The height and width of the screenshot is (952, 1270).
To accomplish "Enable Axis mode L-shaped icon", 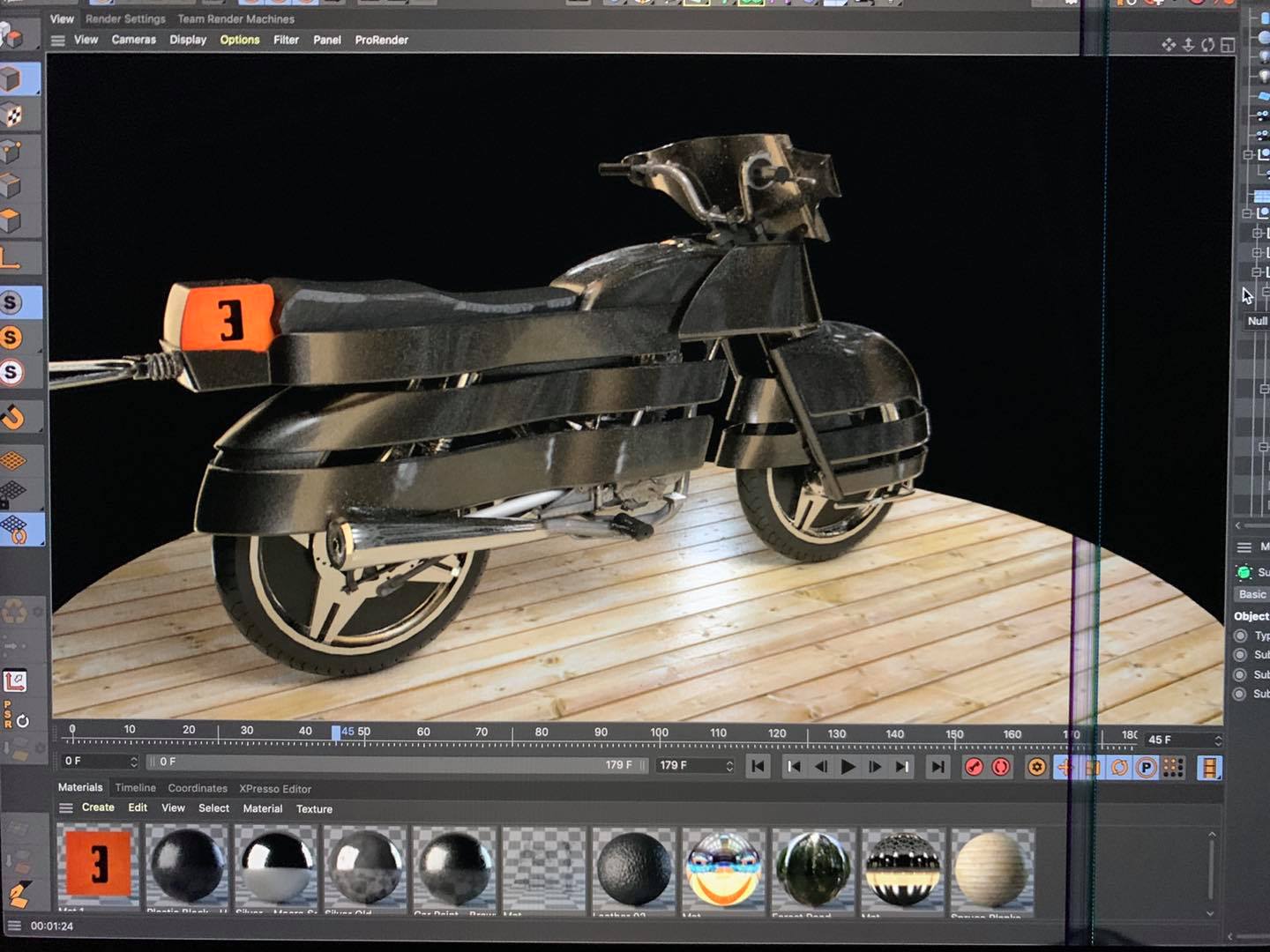I will [10, 257].
